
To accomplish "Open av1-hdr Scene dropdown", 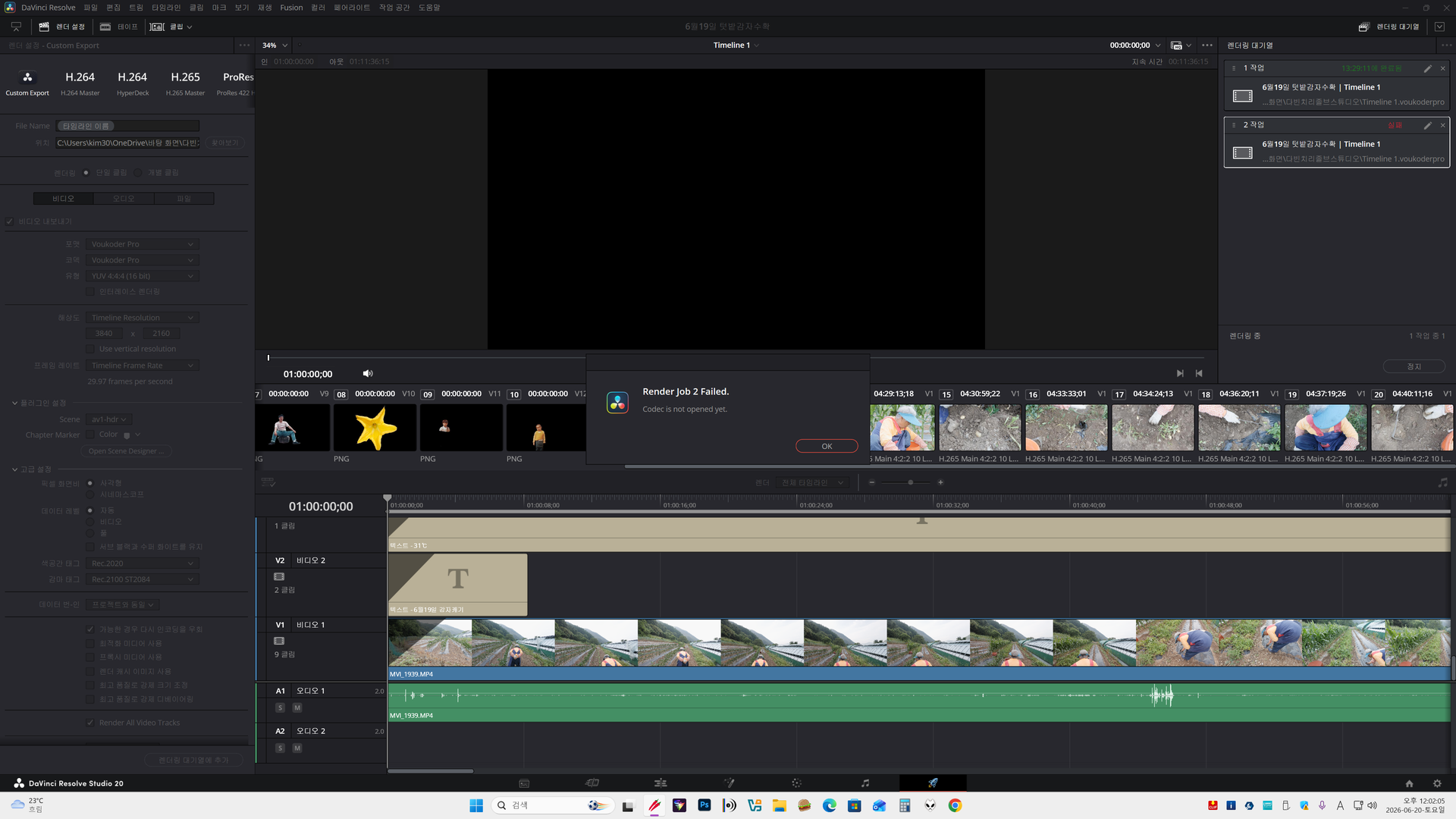I will [x=109, y=419].
